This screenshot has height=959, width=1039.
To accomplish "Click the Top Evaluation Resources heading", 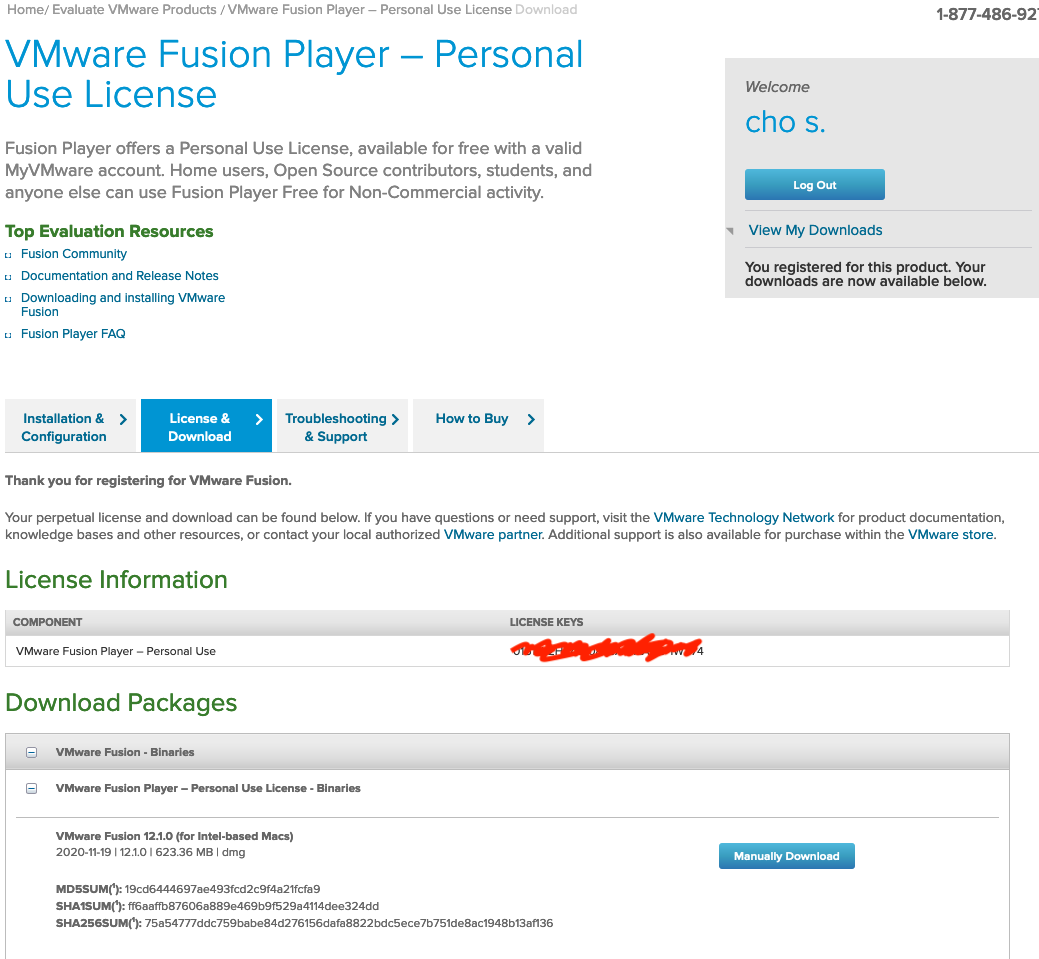I will [109, 231].
